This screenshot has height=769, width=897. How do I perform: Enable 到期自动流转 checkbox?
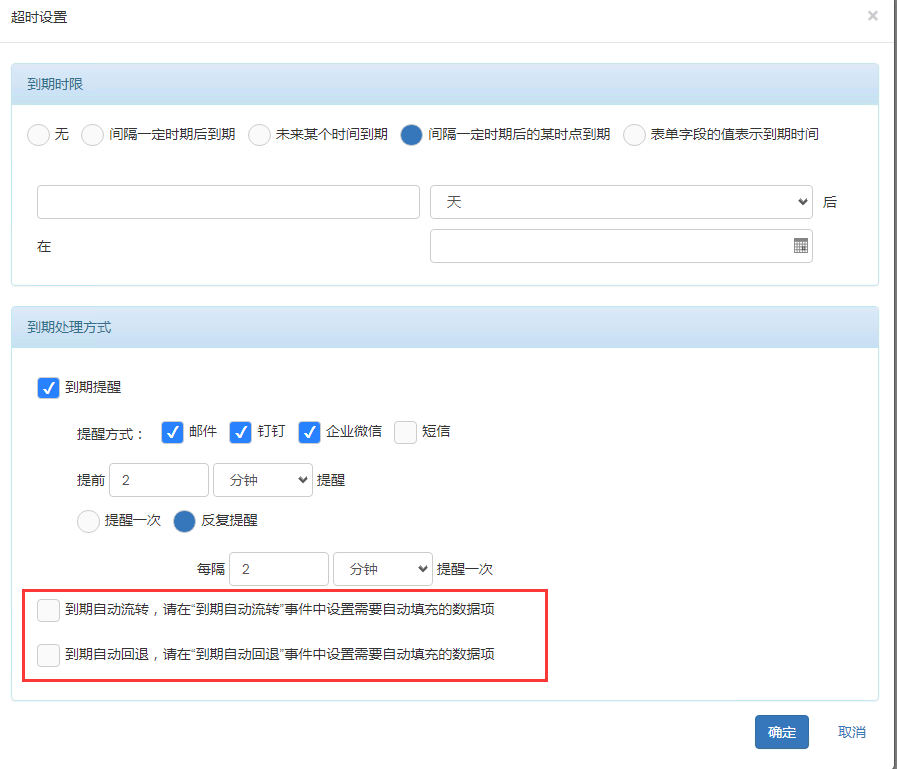48,610
